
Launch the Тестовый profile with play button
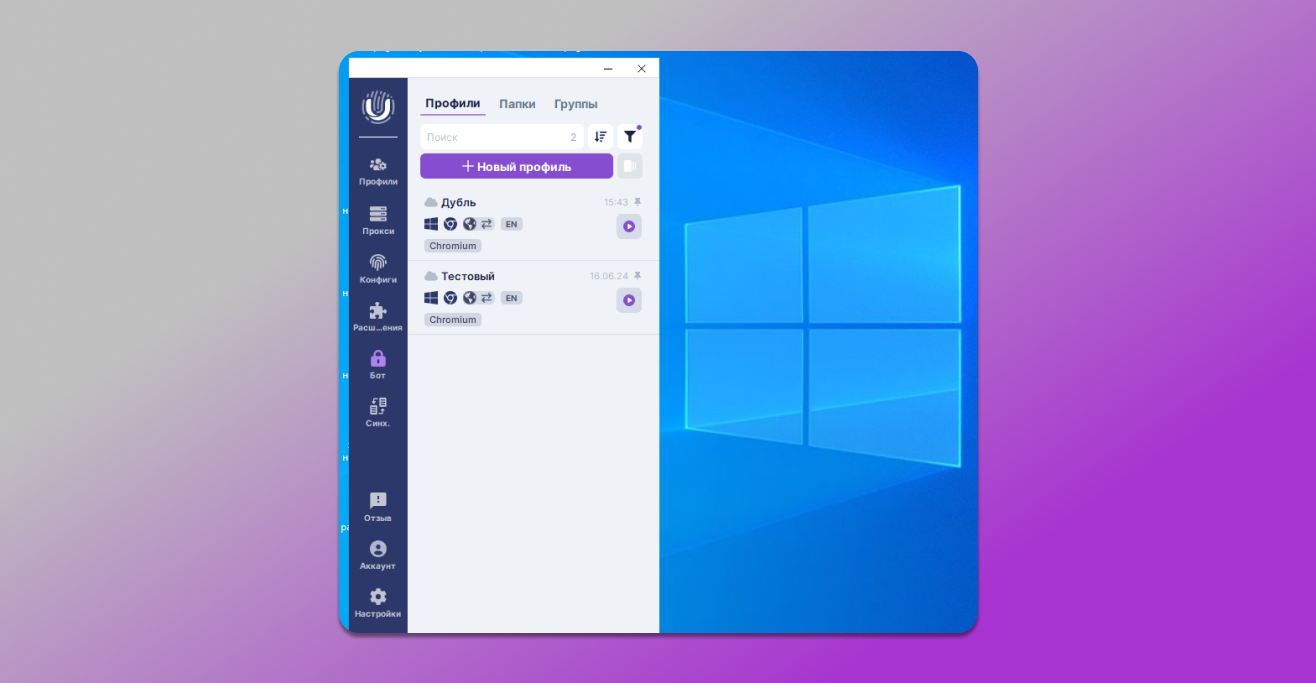pos(629,300)
